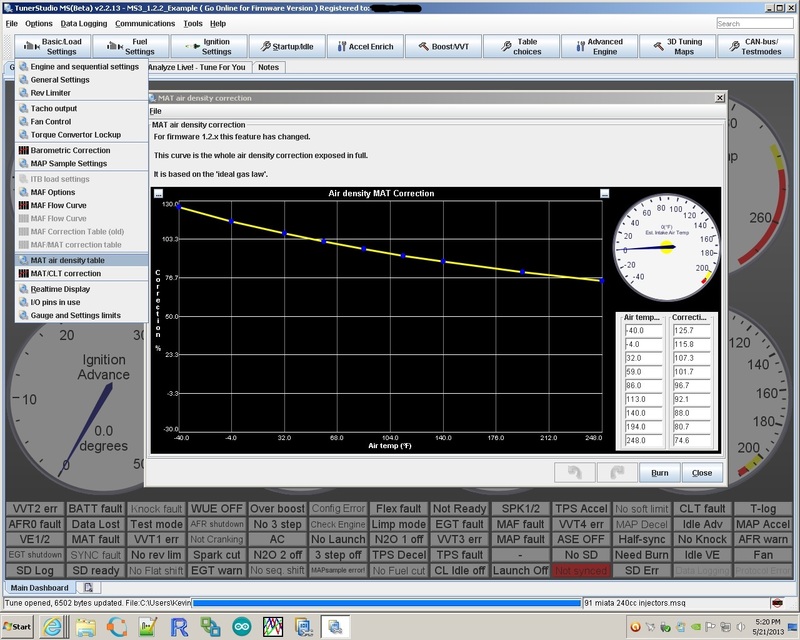Select Barometric Correction from the settings list
Viewport: 800px width, 640px height.
[70, 150]
